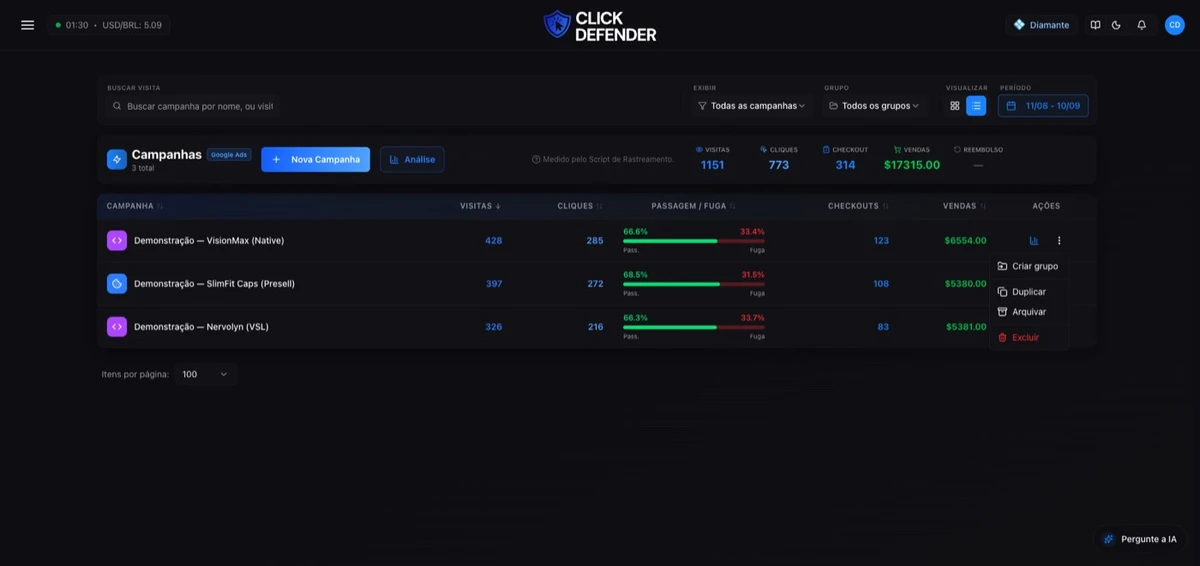The image size is (1200, 566).
Task: Click SlimFit Caps passagem/fuga progress bar
Action: [x=694, y=284]
